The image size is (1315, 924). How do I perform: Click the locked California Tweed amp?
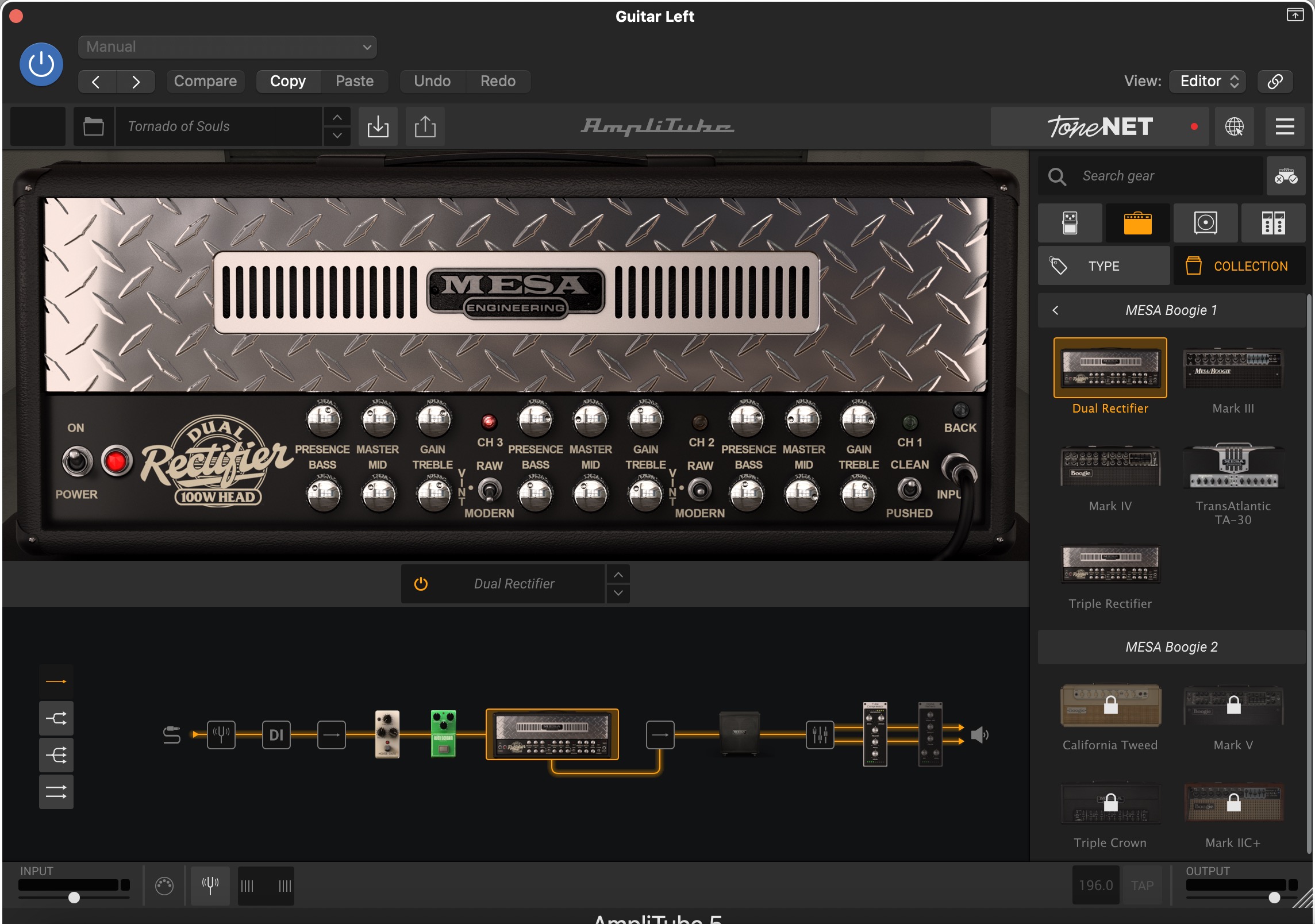(1110, 705)
